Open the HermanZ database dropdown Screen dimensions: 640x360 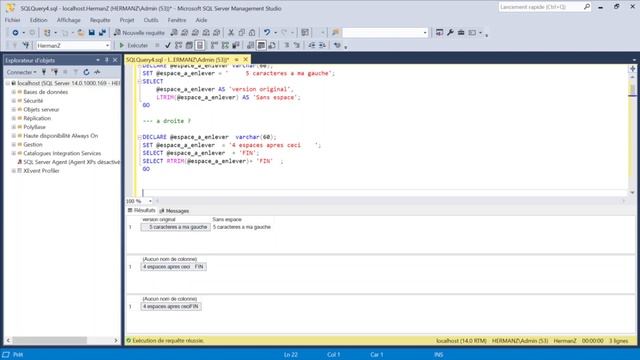tap(107, 46)
